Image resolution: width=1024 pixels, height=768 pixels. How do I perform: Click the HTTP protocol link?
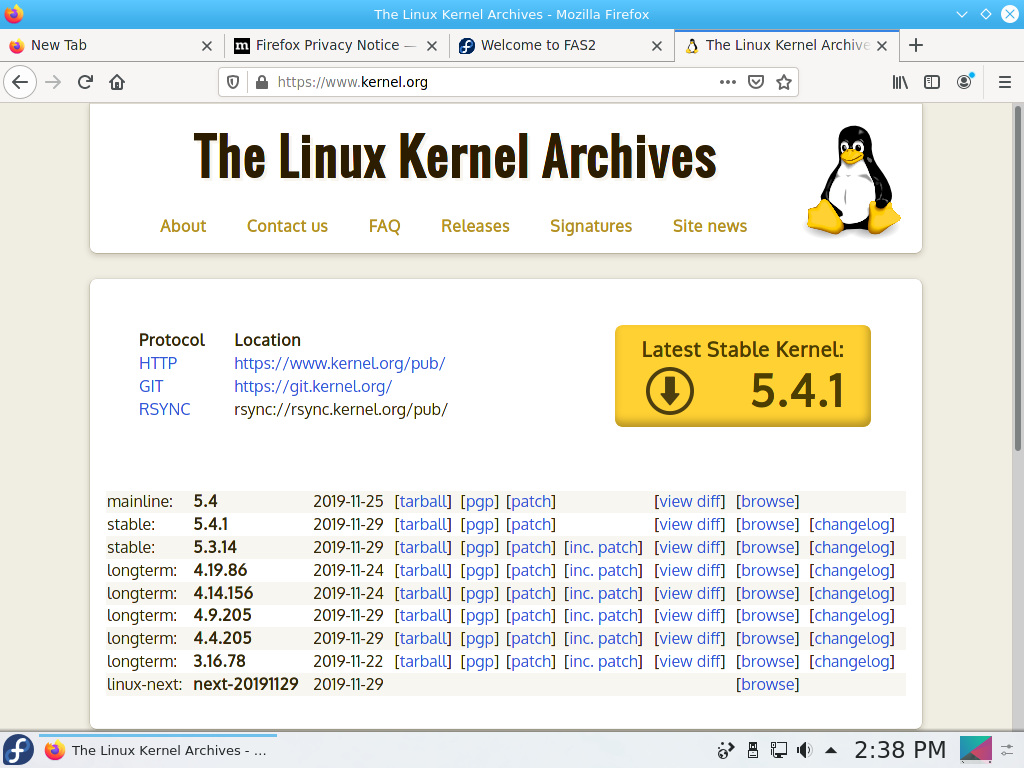(x=158, y=363)
